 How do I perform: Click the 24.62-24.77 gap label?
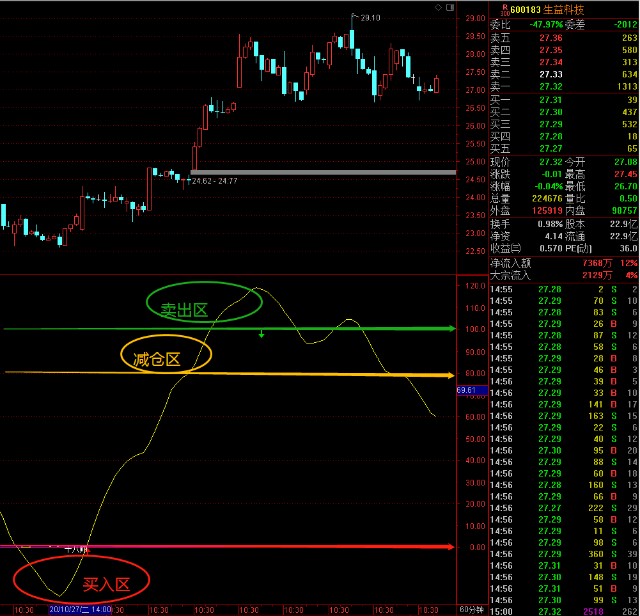click(213, 181)
